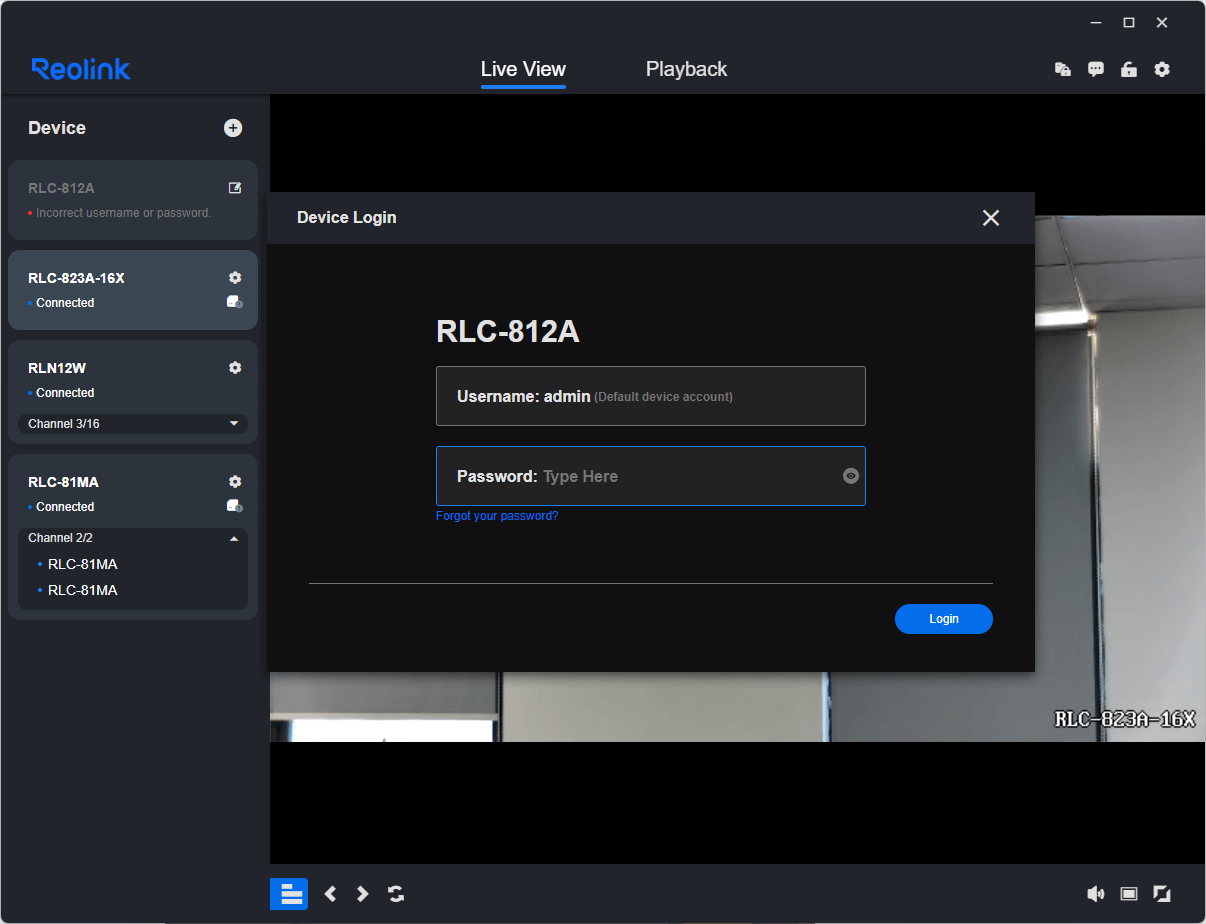Close the Device Login dialog

pyautogui.click(x=991, y=218)
